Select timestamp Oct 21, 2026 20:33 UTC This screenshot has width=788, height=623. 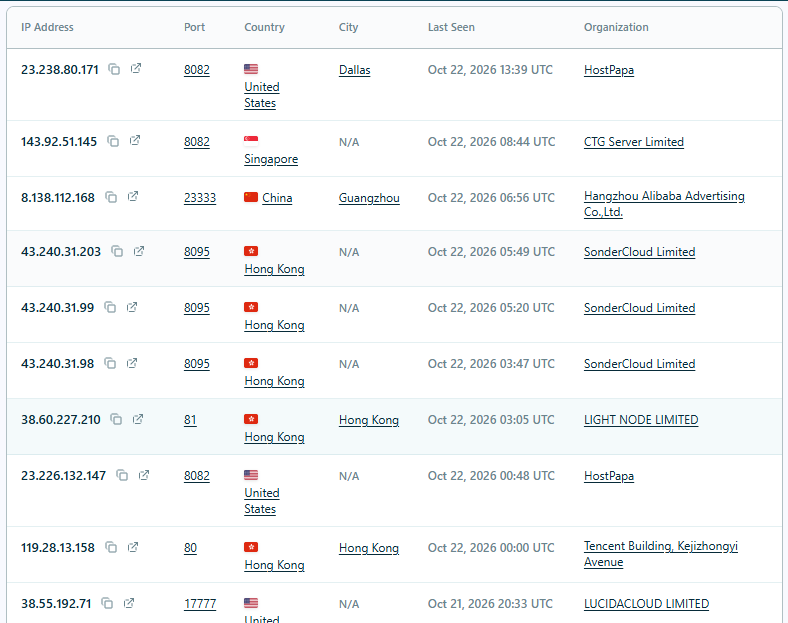[x=490, y=604]
